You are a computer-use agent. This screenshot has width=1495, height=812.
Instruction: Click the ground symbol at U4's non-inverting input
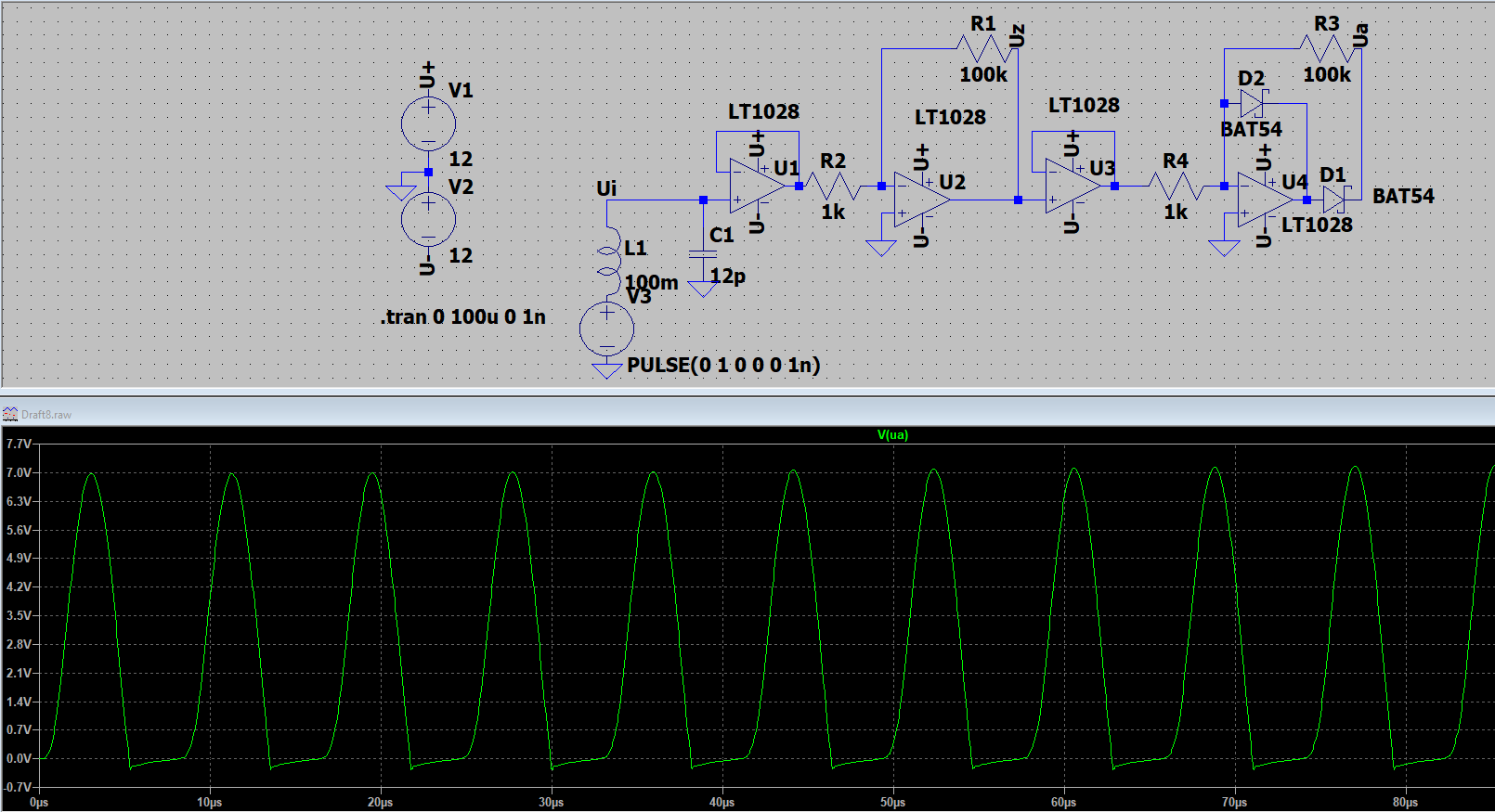pos(1224,248)
